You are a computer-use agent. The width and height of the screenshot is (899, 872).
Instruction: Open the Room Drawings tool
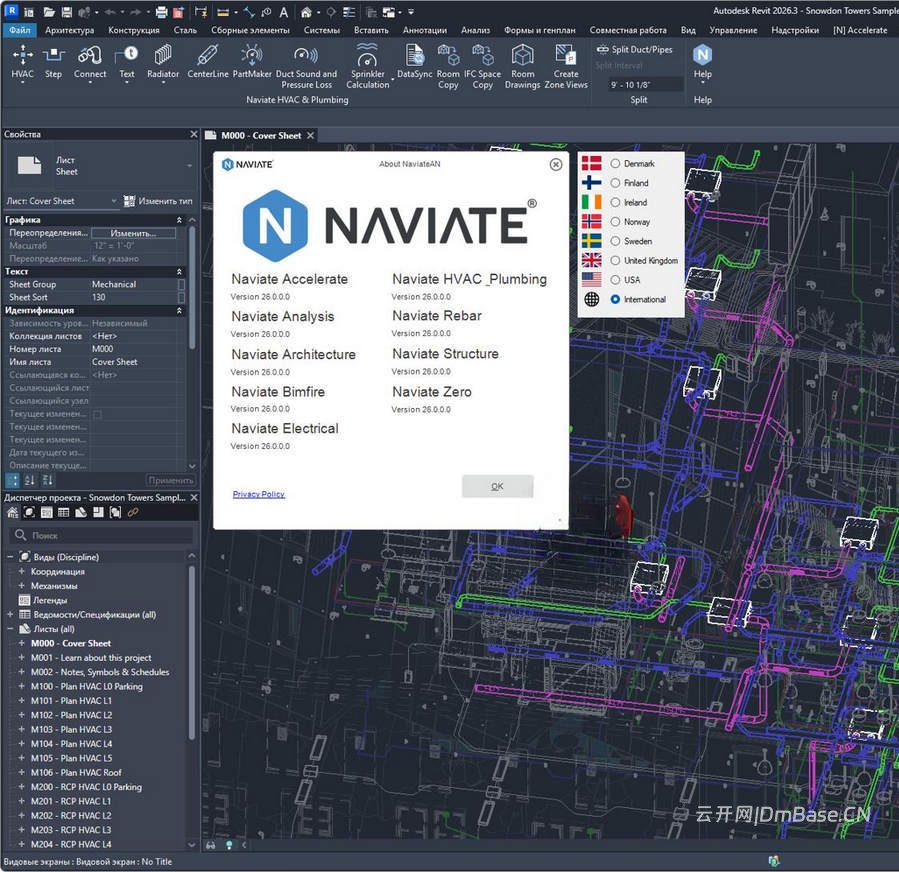point(522,67)
